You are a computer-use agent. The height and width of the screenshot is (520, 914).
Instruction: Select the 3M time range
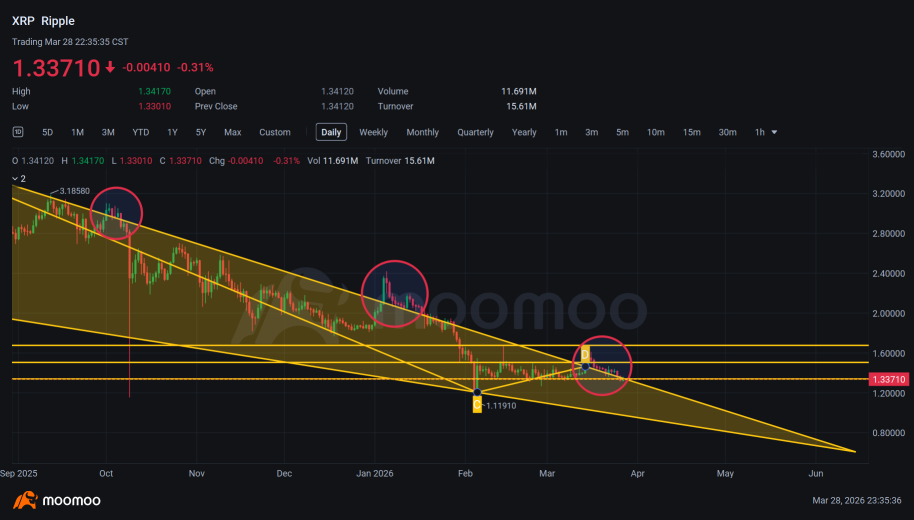tap(108, 132)
